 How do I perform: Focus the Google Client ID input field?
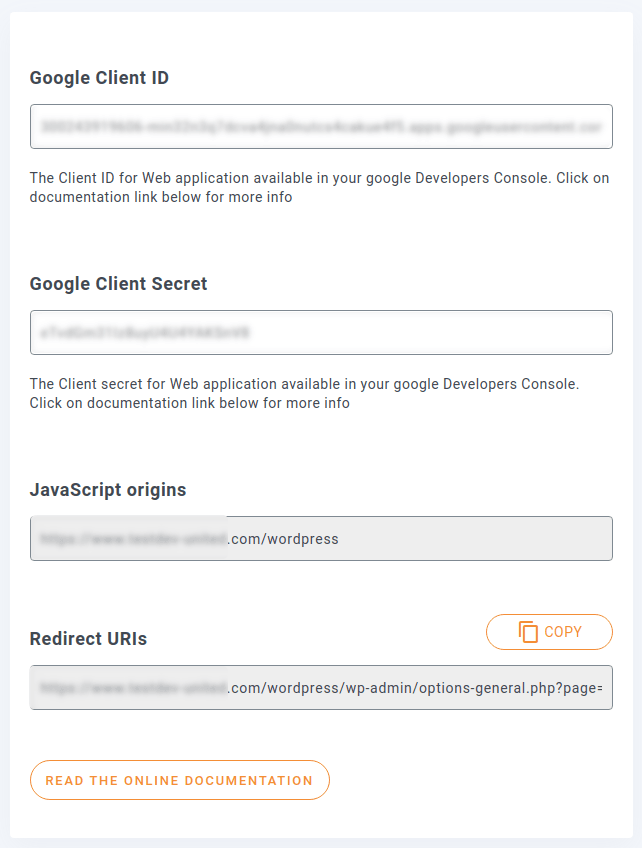pos(321,127)
